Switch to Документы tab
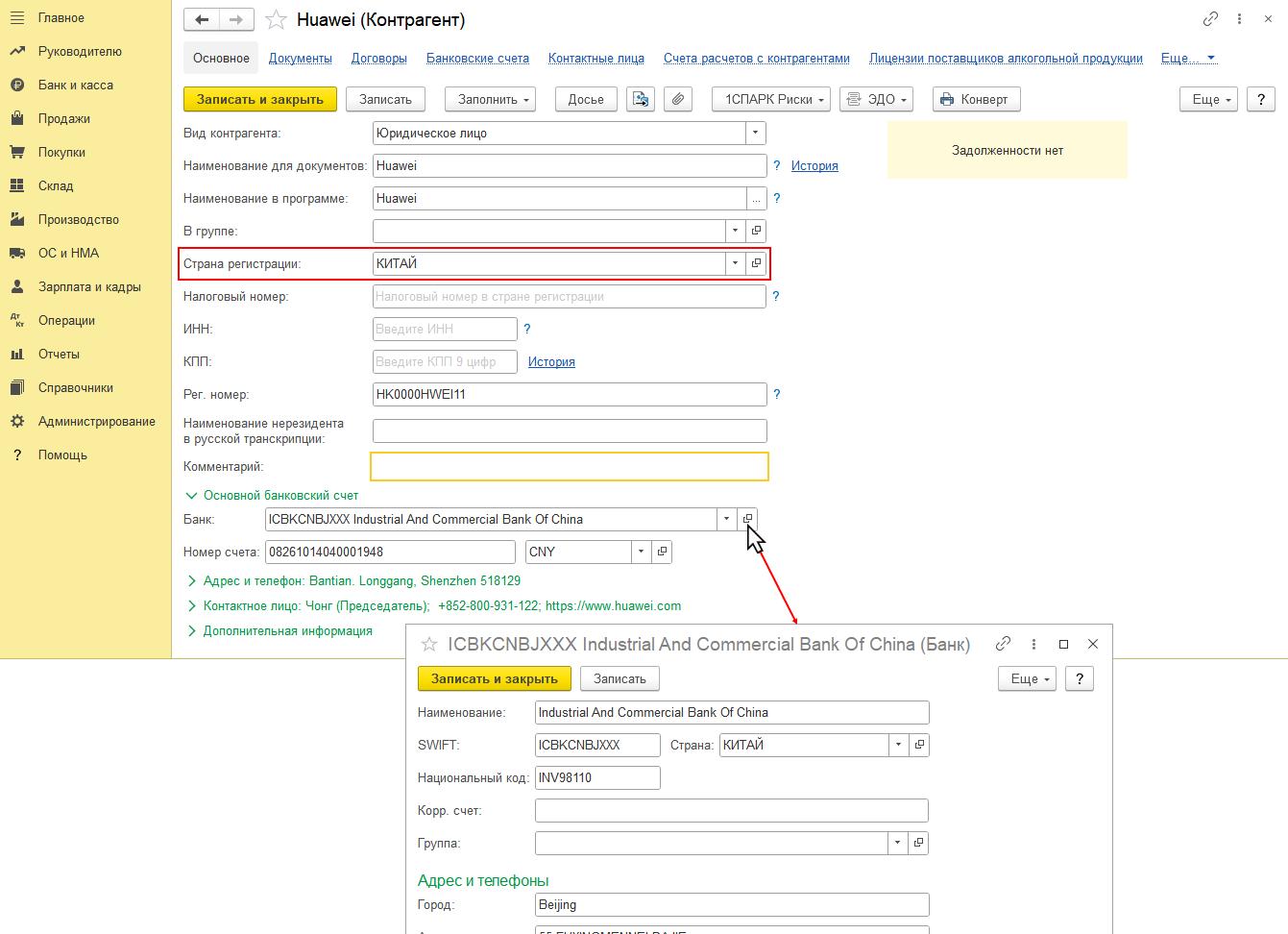 point(301,59)
